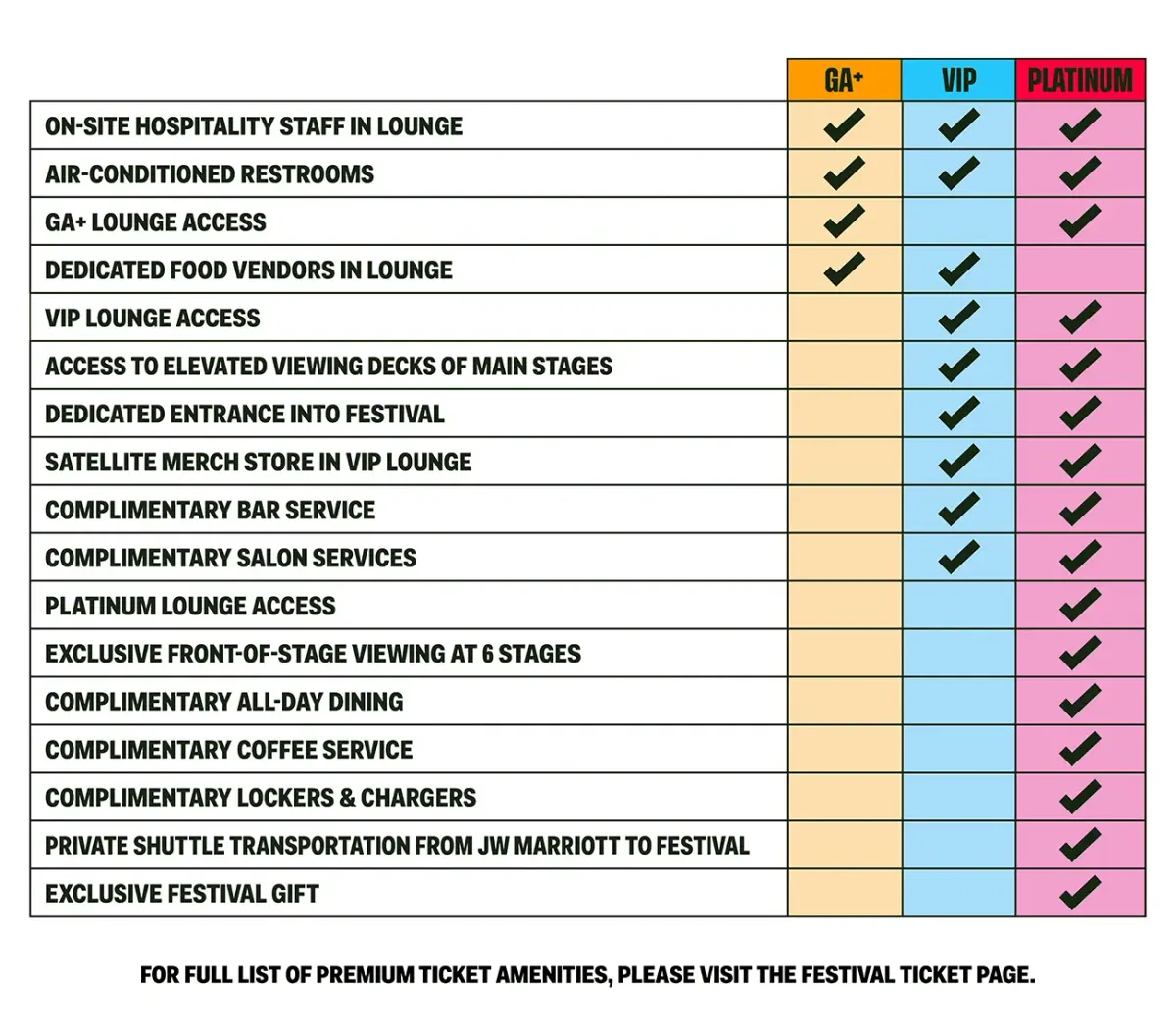
Task: Click the GA+ column header
Action: coord(844,79)
